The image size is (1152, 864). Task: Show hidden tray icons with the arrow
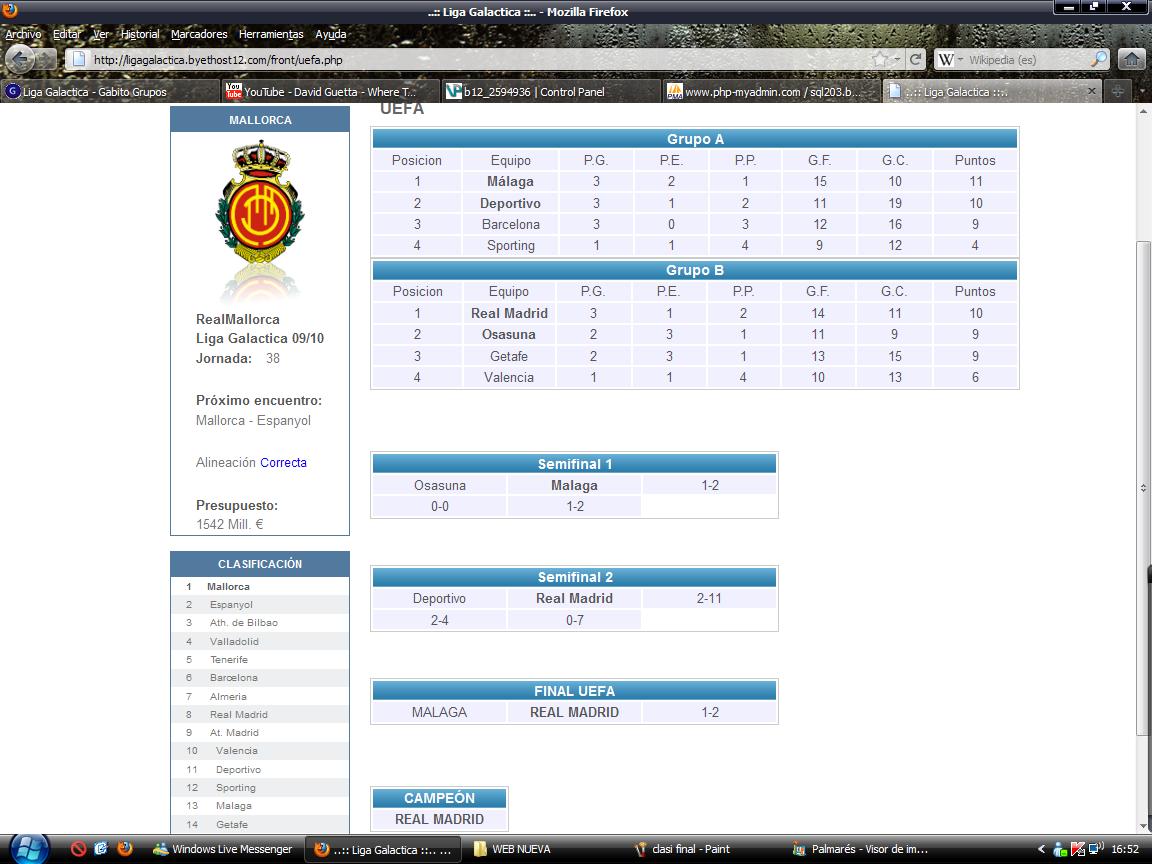(x=1041, y=849)
